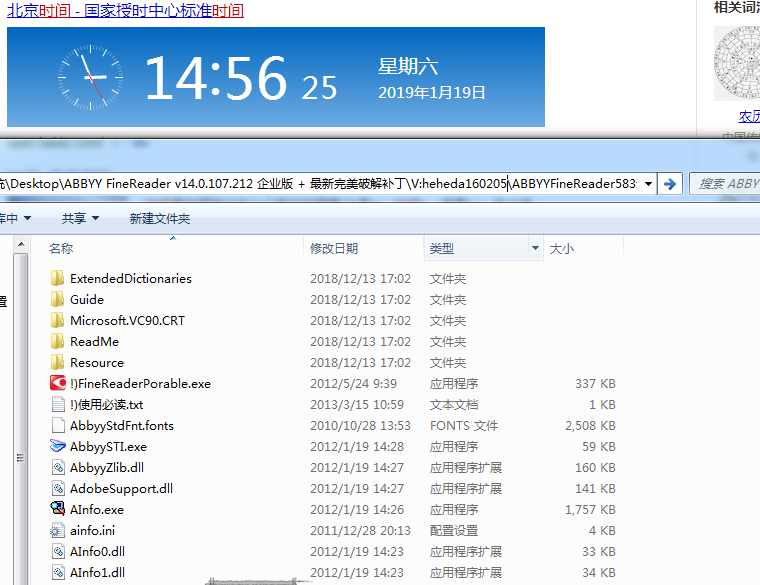Sort files by 修改日期 column header

[x=333, y=249]
